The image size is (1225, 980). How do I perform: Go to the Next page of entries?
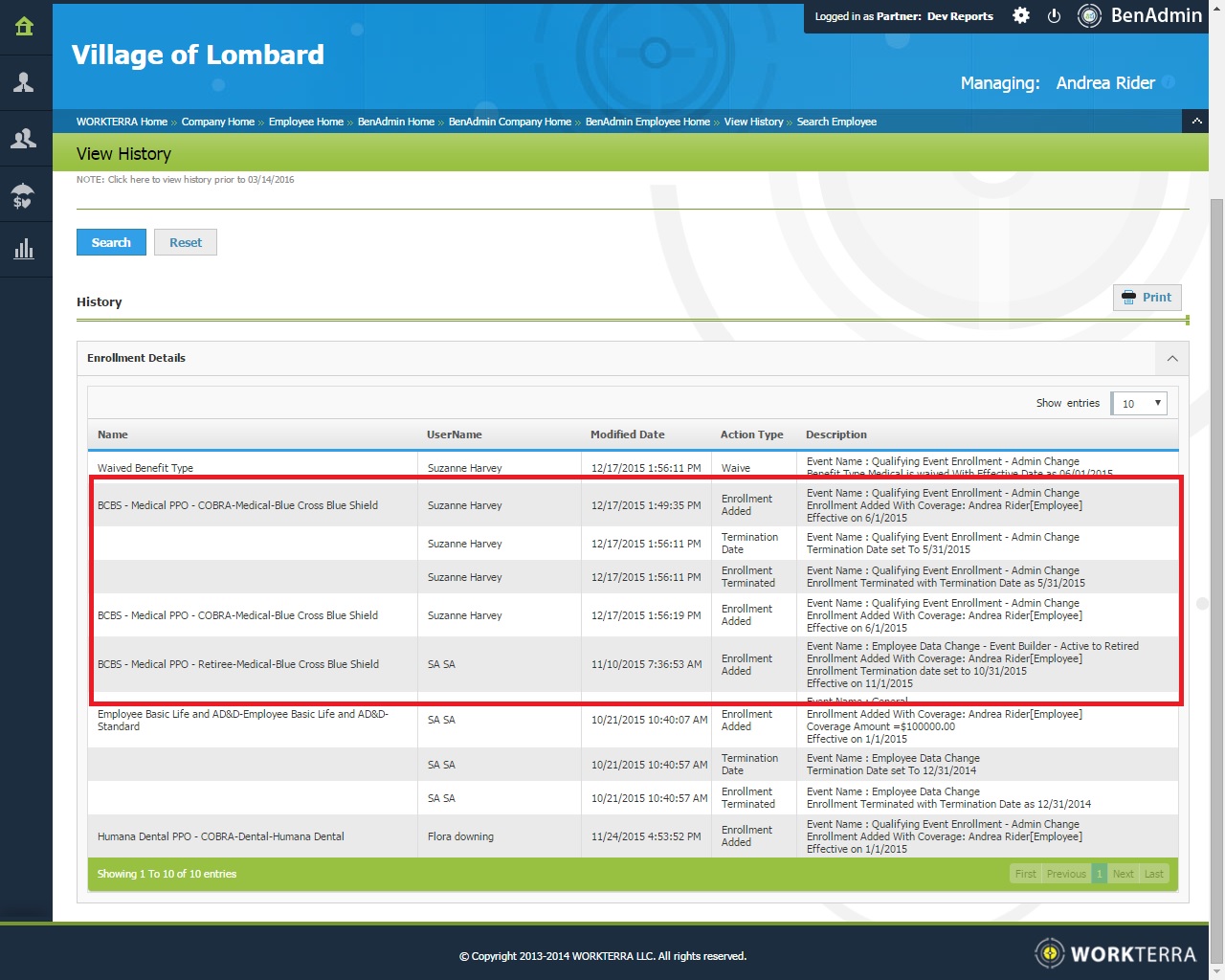pyautogui.click(x=1123, y=874)
